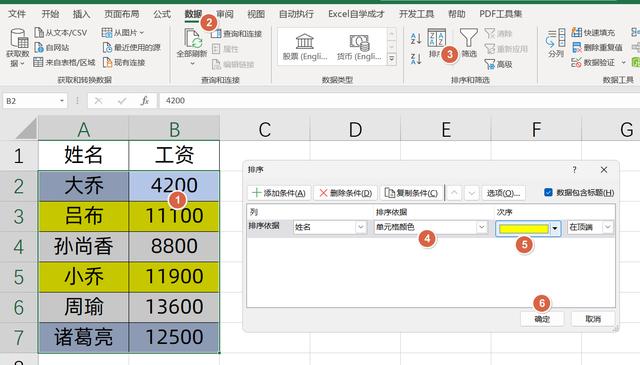
Task: Move sort condition down arrow
Action: pos(471,193)
